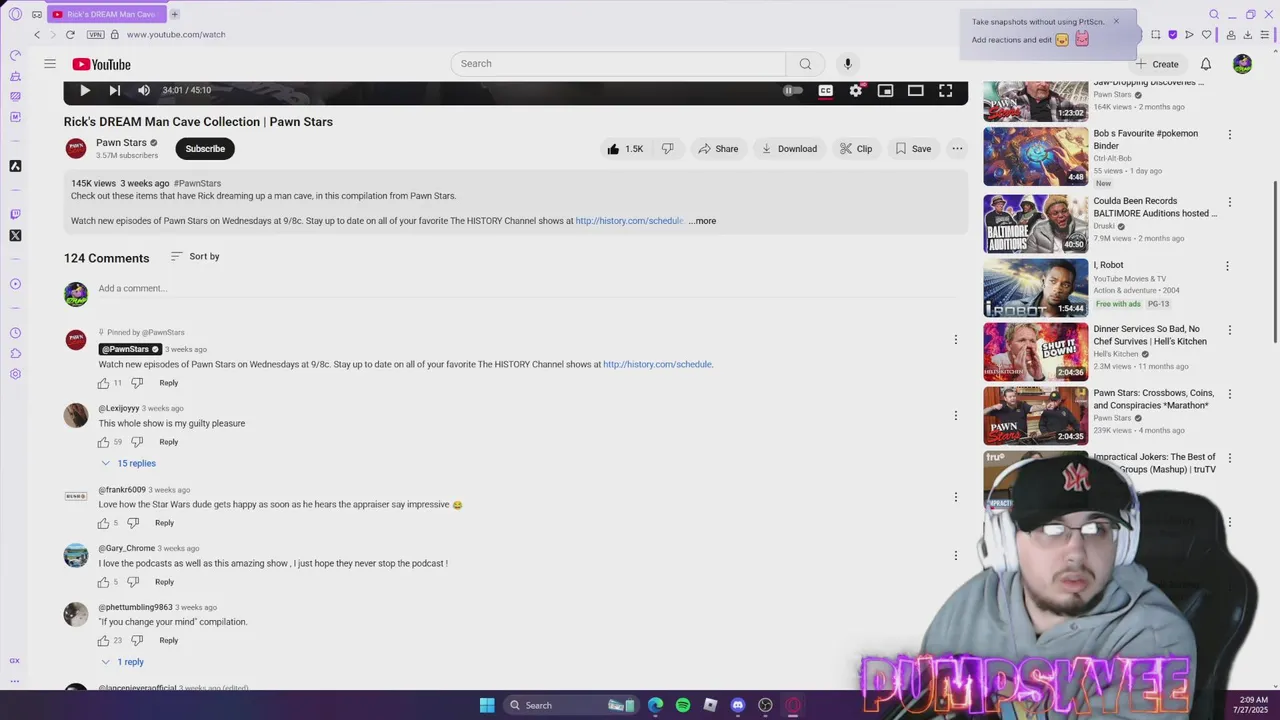Image resolution: width=1280 pixels, height=720 pixels.
Task: Dismiss the snapshot tip popup
Action: click(1116, 21)
